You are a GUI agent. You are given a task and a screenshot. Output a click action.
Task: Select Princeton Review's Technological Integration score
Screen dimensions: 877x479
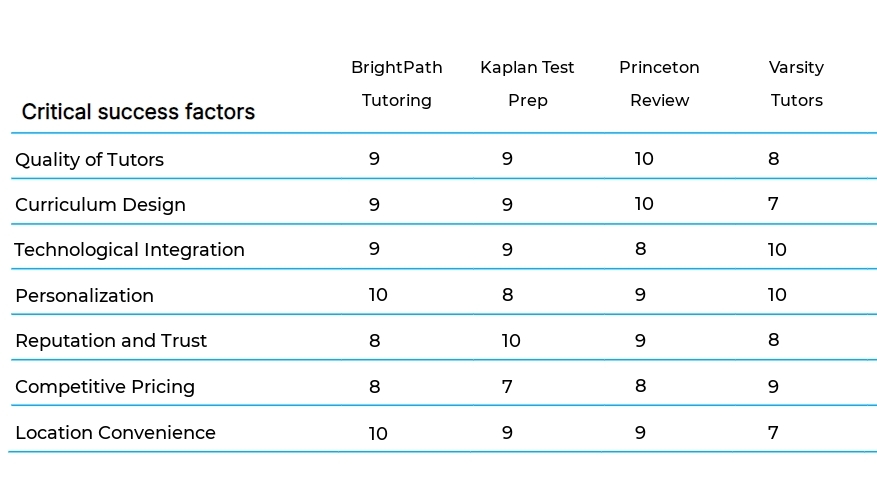[640, 249]
